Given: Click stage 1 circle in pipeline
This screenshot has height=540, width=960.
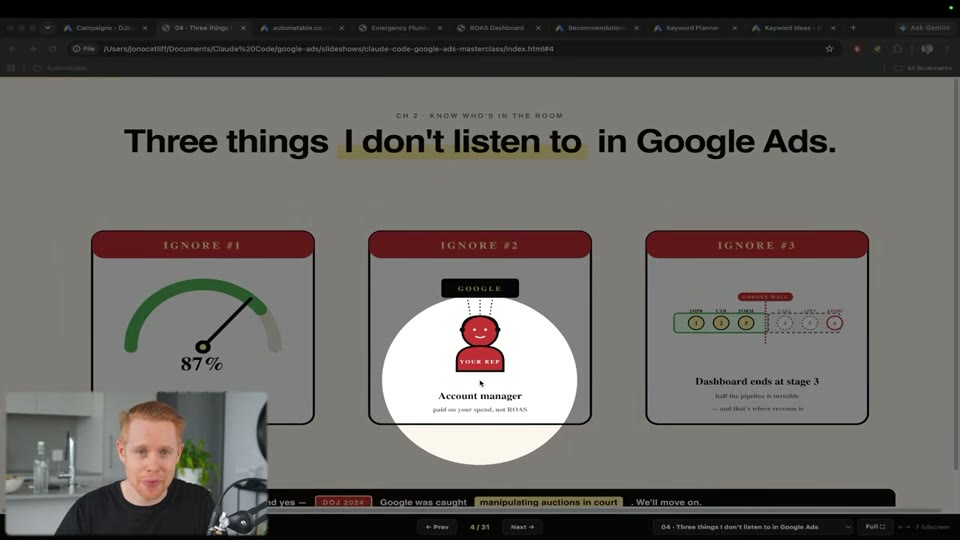Looking at the screenshot, I should click(x=696, y=323).
